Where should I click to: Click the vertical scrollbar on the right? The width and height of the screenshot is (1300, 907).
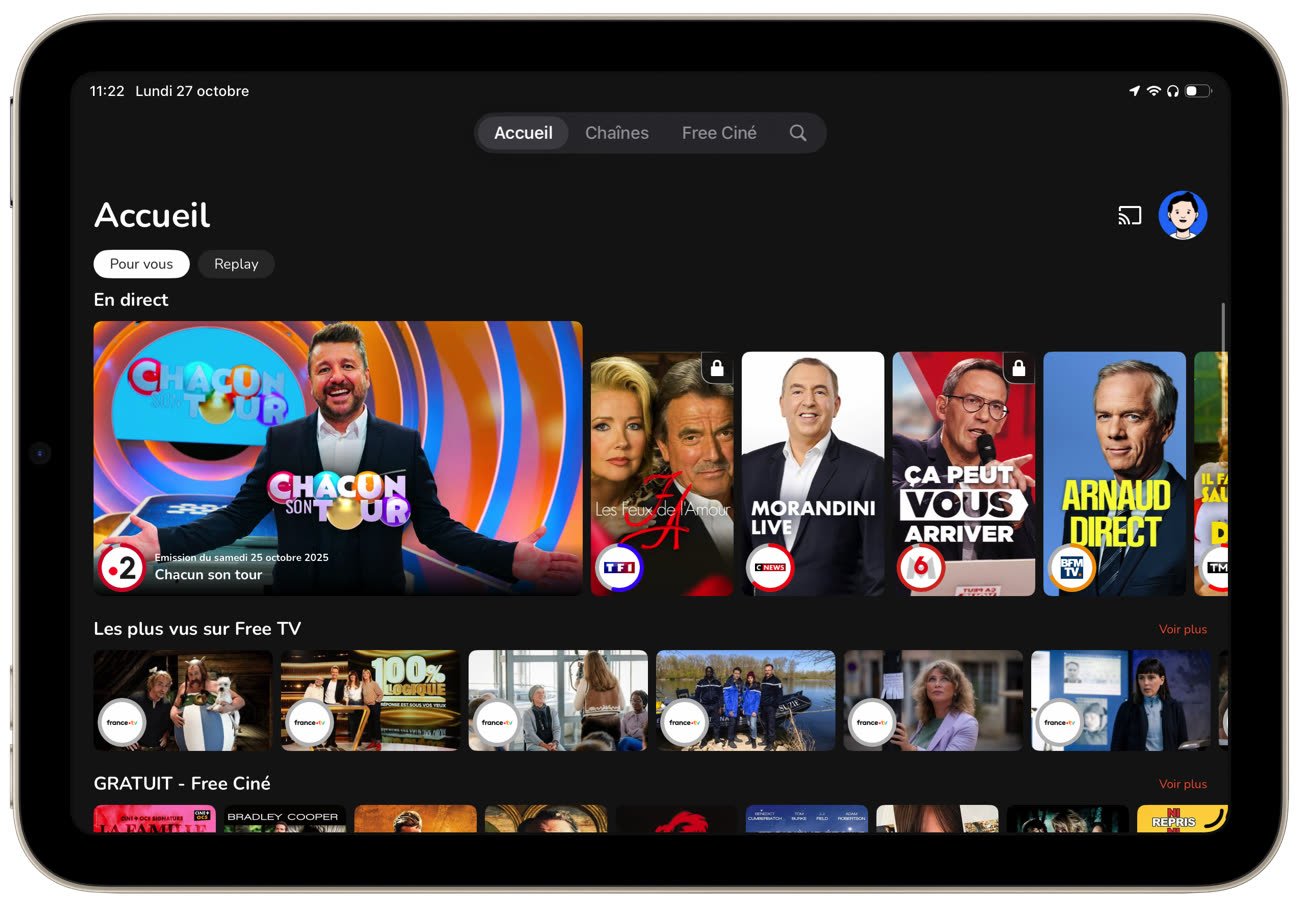(x=1222, y=330)
